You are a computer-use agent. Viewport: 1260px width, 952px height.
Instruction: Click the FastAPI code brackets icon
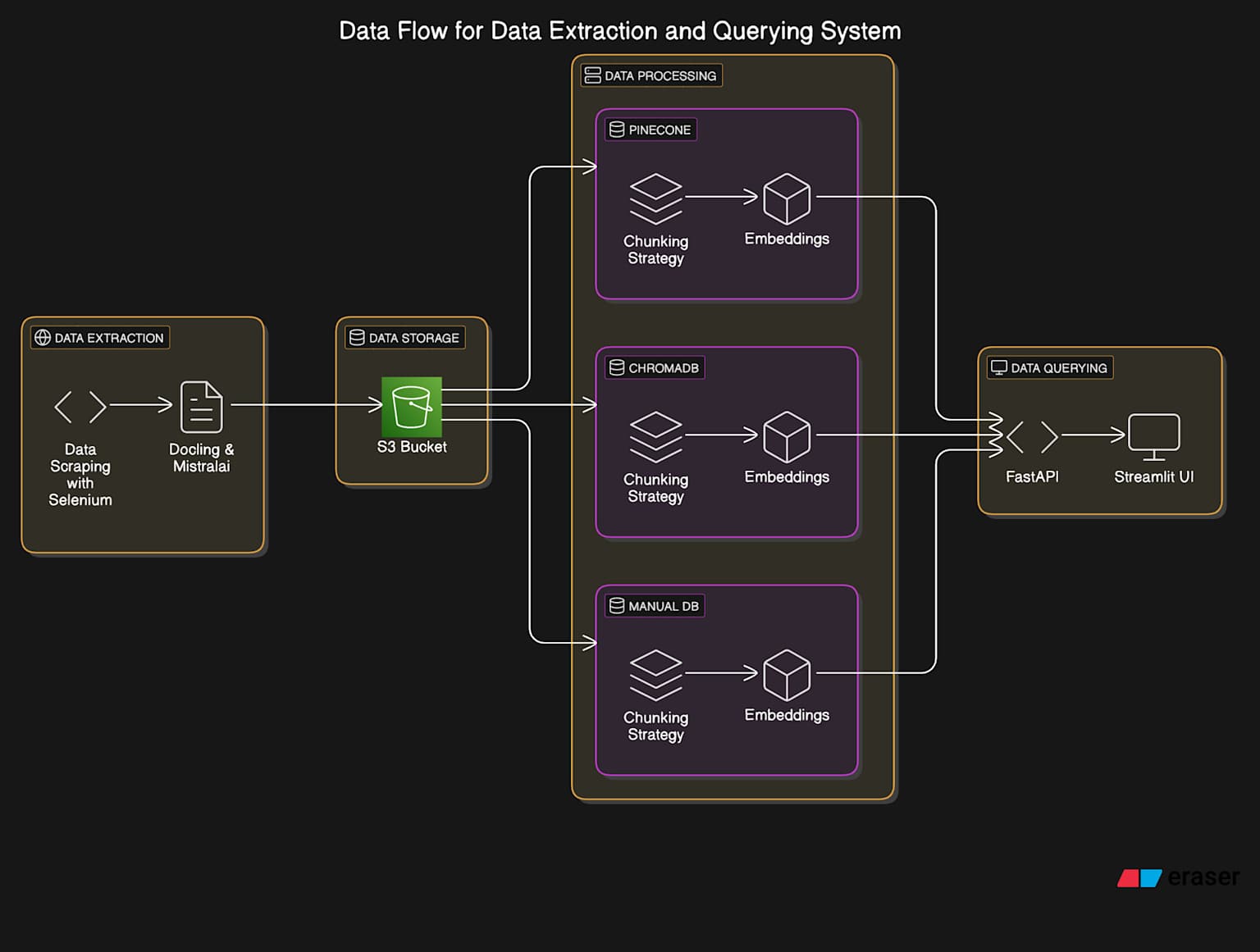coord(1031,437)
